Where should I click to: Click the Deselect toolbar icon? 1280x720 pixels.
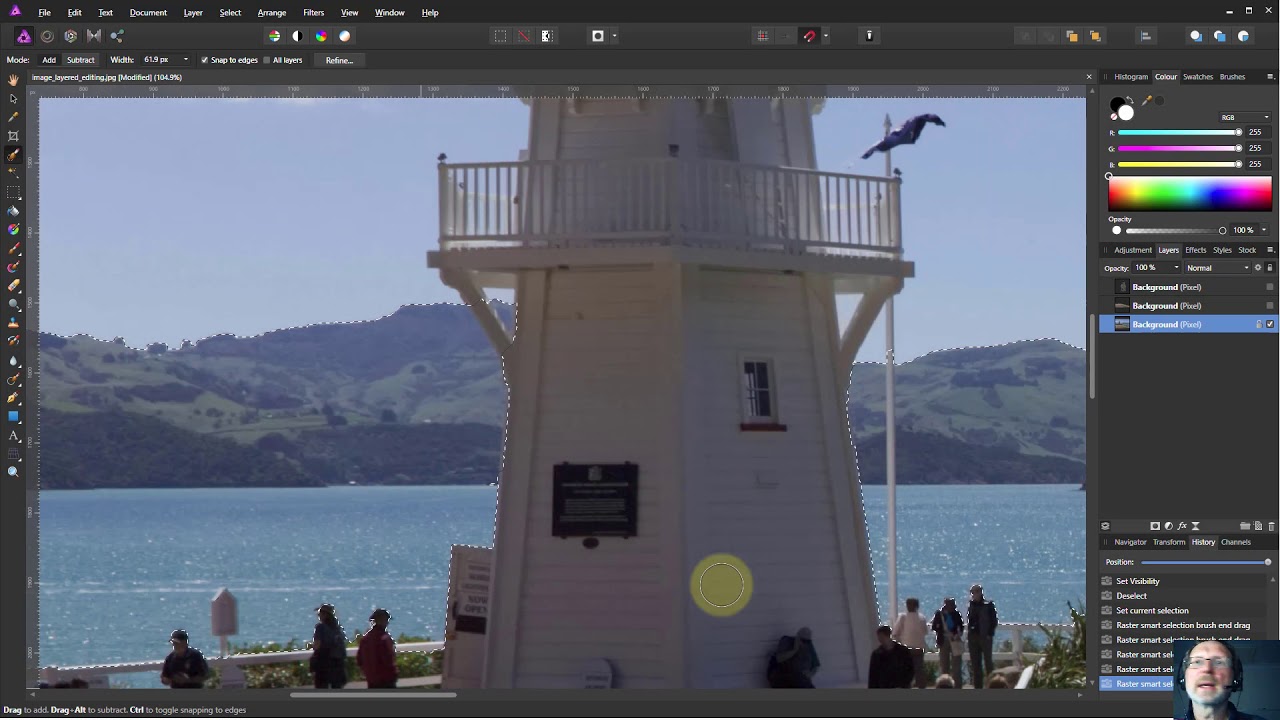click(x=523, y=36)
